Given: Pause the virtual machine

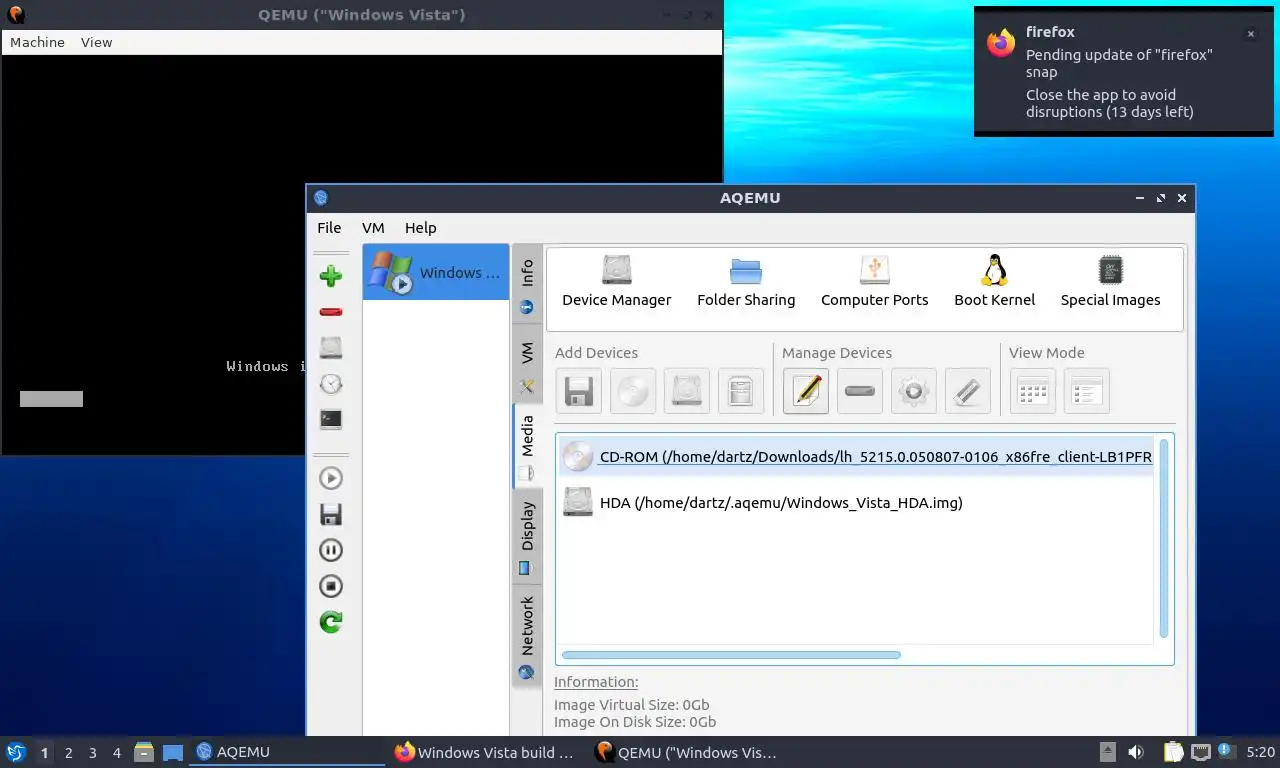Looking at the screenshot, I should [331, 551].
